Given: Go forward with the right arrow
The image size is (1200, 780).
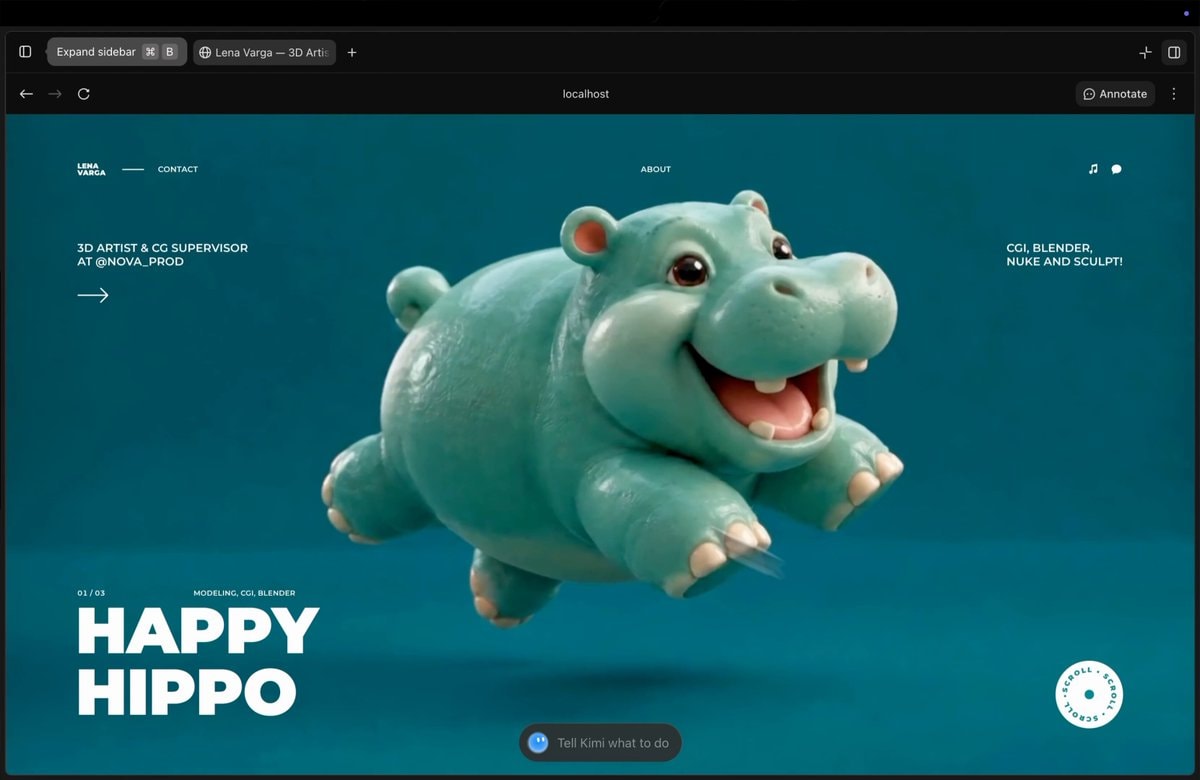Looking at the screenshot, I should click(55, 94).
